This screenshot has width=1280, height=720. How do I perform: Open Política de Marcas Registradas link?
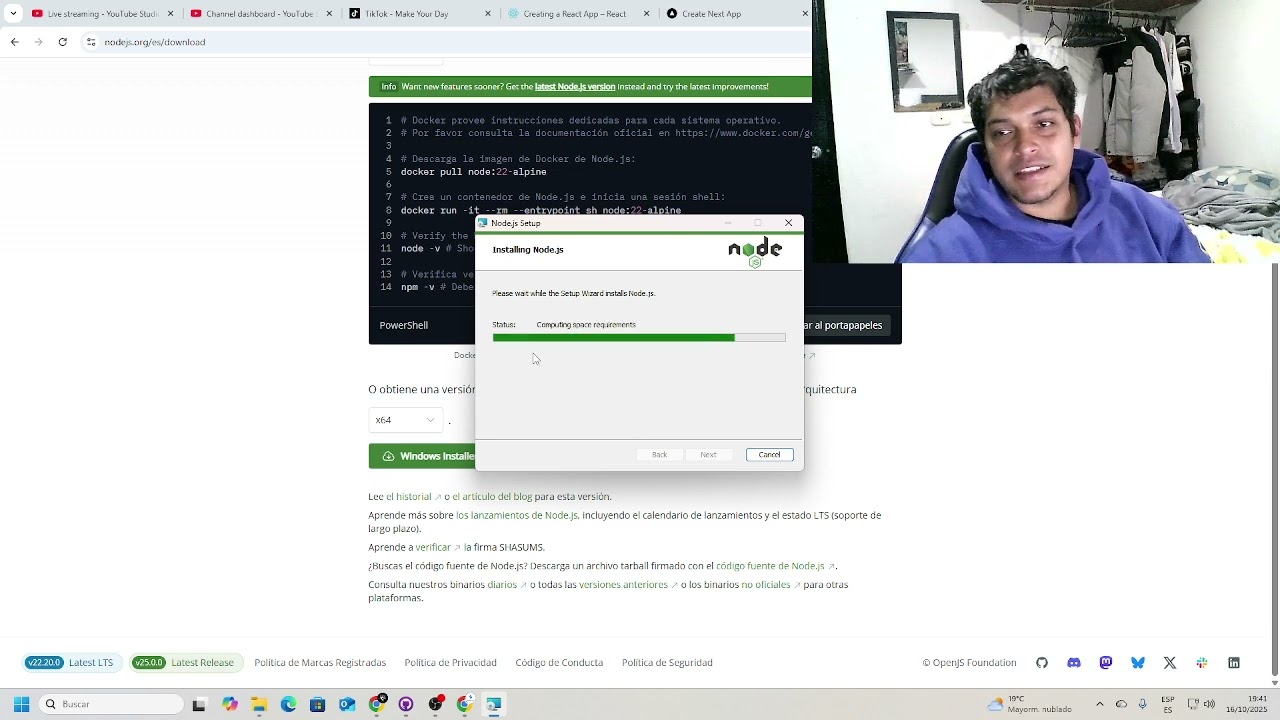pos(320,663)
